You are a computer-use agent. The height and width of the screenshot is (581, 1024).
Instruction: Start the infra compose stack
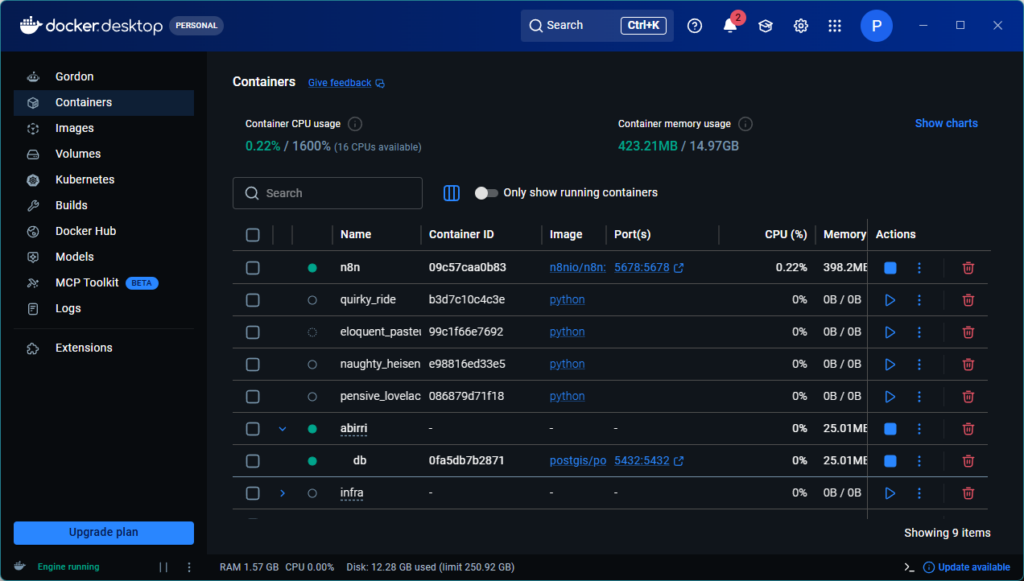click(x=890, y=493)
